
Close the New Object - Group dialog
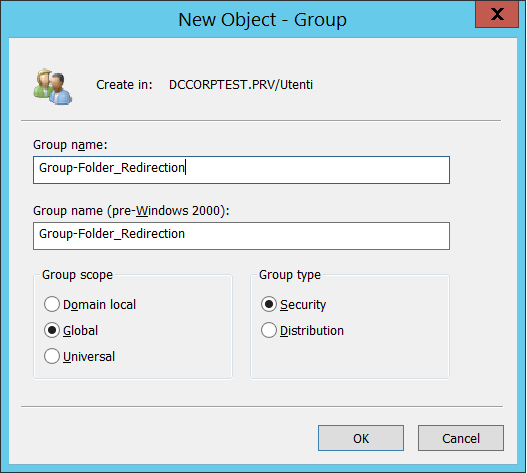pyautogui.click(x=497, y=15)
